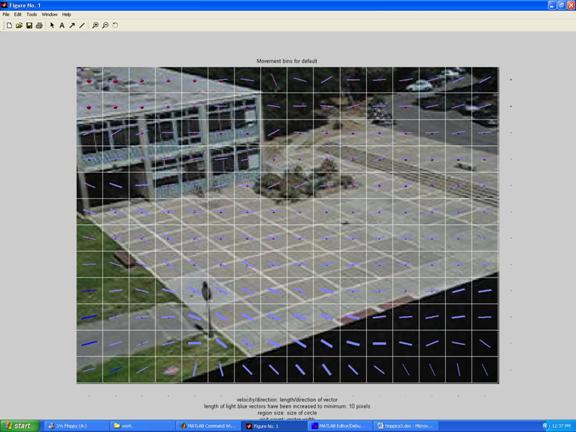Click the Open File folder icon
Screen dimensions: 576x432
point(19,25)
